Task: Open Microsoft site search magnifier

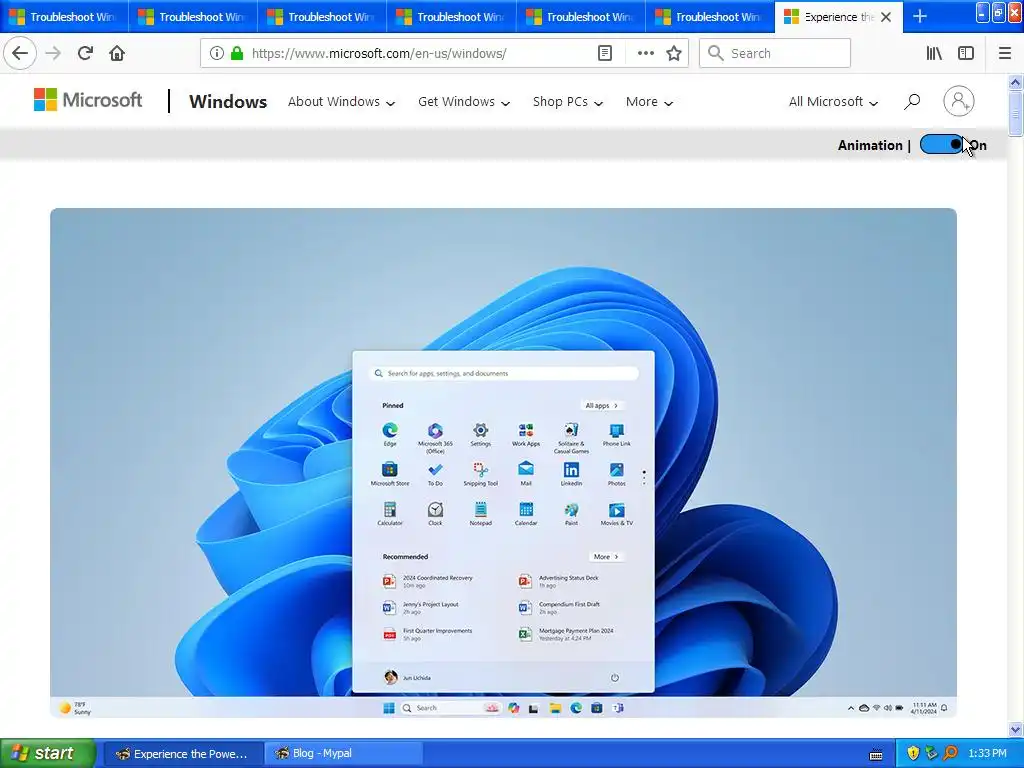Action: tap(912, 101)
